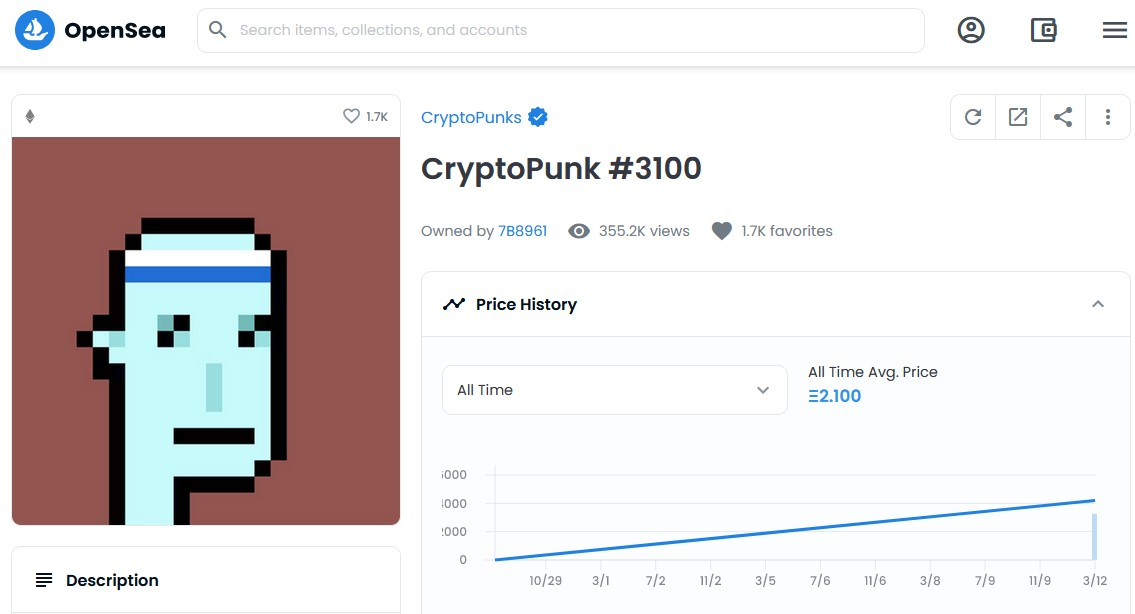This screenshot has height=614, width=1135.
Task: Click the OpenSea sailboat logo
Action: (33, 31)
